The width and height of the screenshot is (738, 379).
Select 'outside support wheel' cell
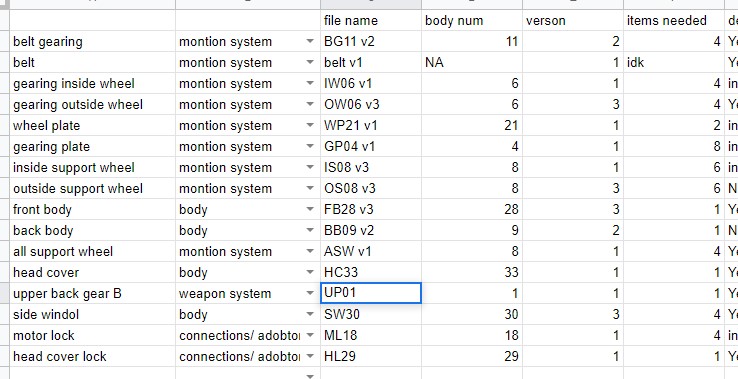tap(93, 188)
